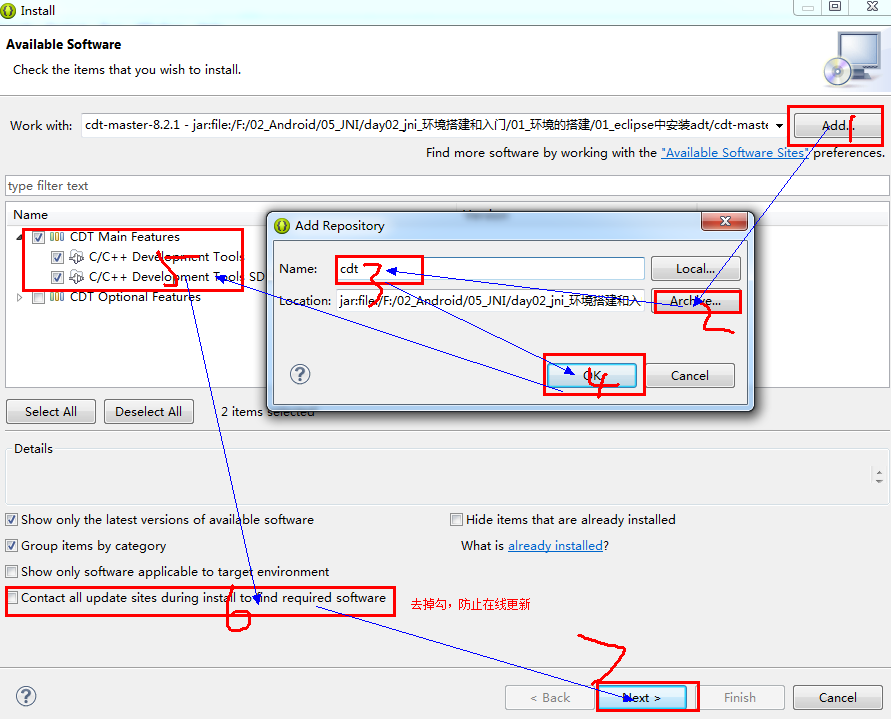891x719 pixels.
Task: Open the Available Software Sites preferences link
Action: (x=734, y=153)
